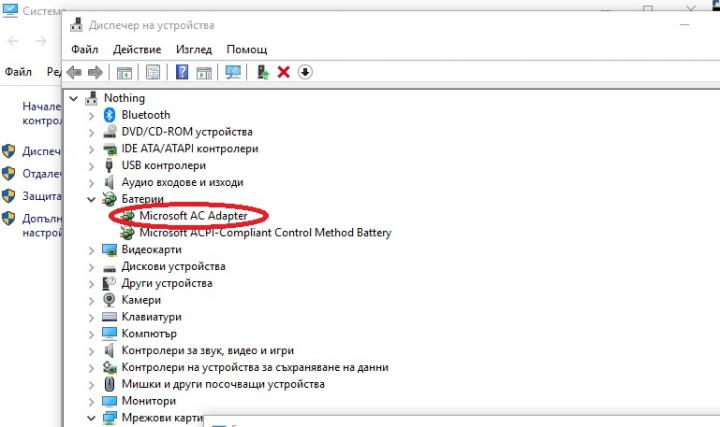Expand IDE ATA/ATAPI контролери category
Image resolution: width=720 pixels, height=427 pixels.
point(91,149)
